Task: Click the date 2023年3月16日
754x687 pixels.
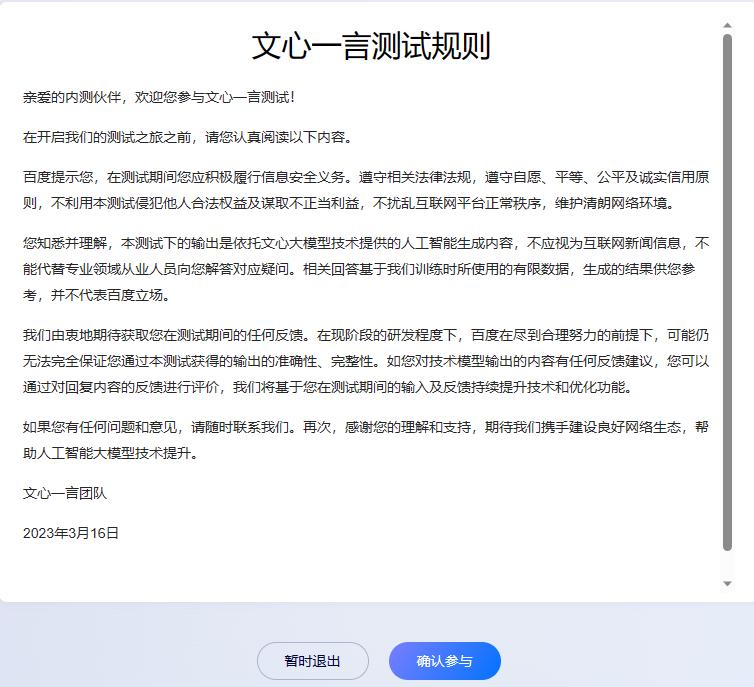Action: click(71, 533)
